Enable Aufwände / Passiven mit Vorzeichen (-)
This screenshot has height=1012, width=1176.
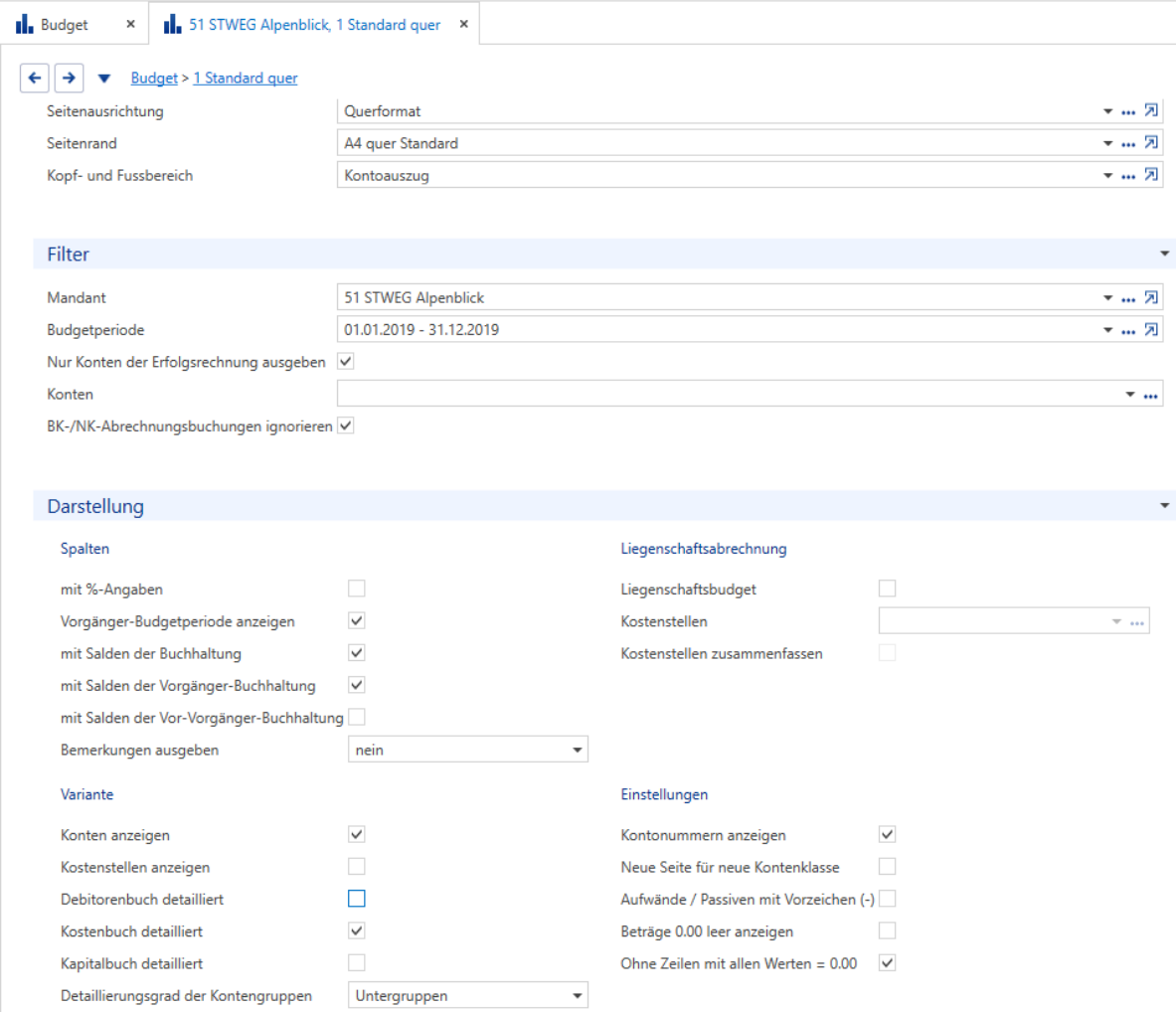[888, 899]
